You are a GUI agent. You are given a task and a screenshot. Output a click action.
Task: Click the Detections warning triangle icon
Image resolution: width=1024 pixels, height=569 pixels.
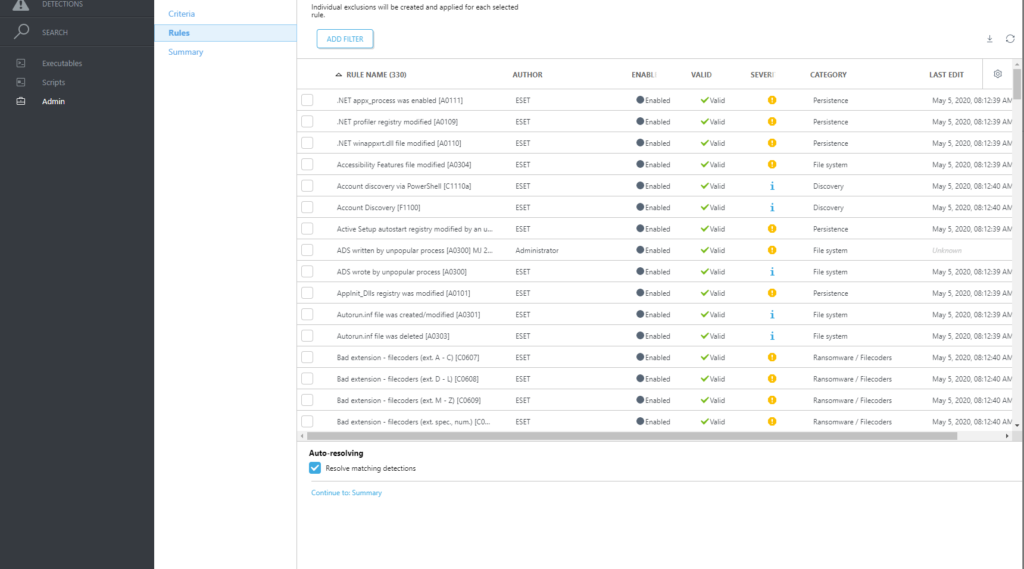(x=21, y=5)
